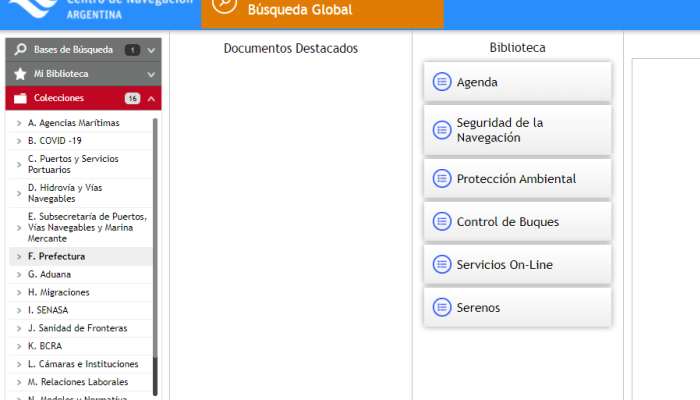Expand the F. Prefectura arrow
Viewport: 700px width, 400px height.
[19, 257]
